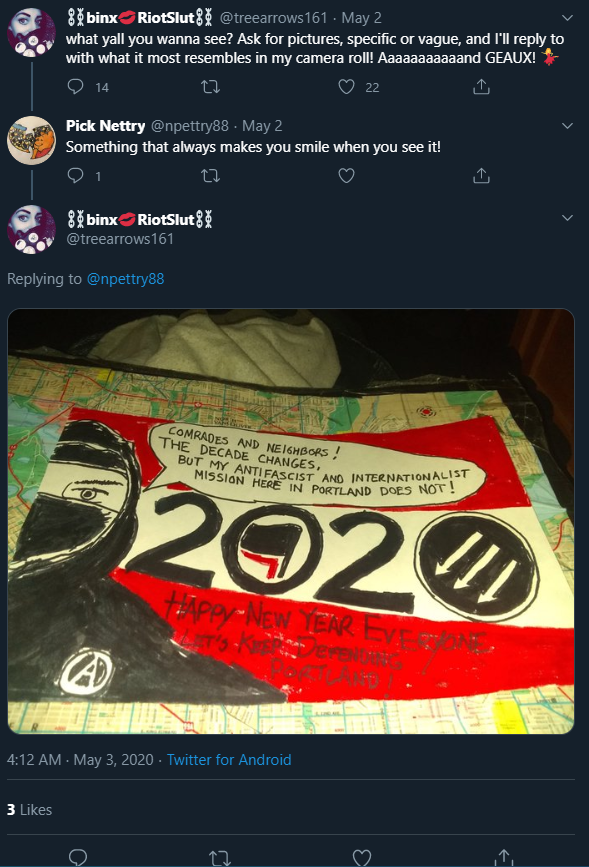Like the main tweet at bottom
589x867 pixels.
point(362,858)
